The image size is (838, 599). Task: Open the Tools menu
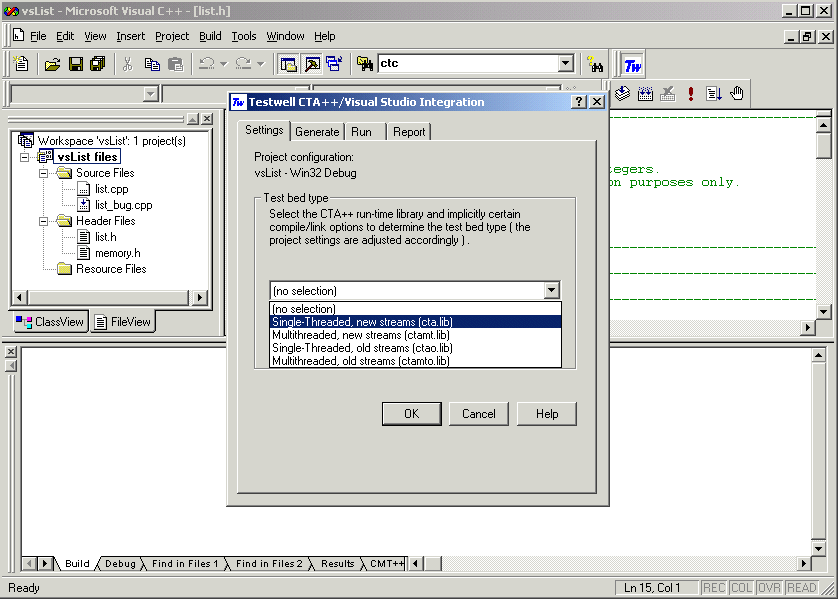pos(244,36)
